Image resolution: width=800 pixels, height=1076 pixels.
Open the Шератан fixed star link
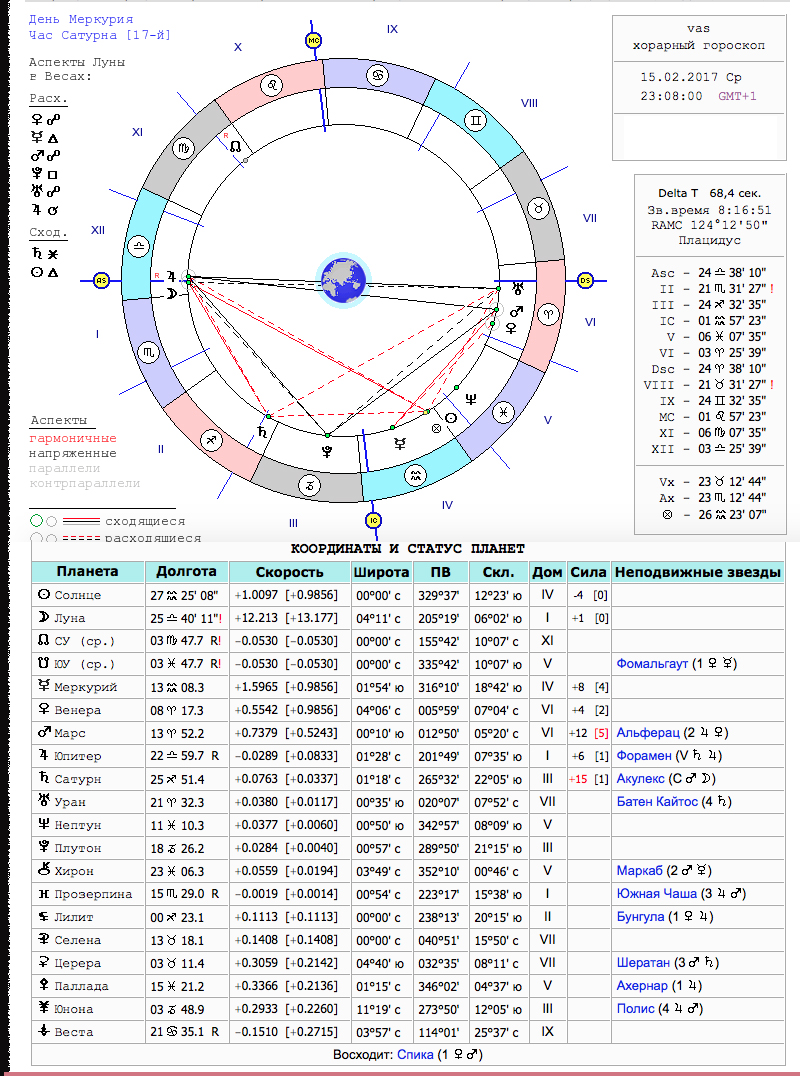pyautogui.click(x=643, y=963)
